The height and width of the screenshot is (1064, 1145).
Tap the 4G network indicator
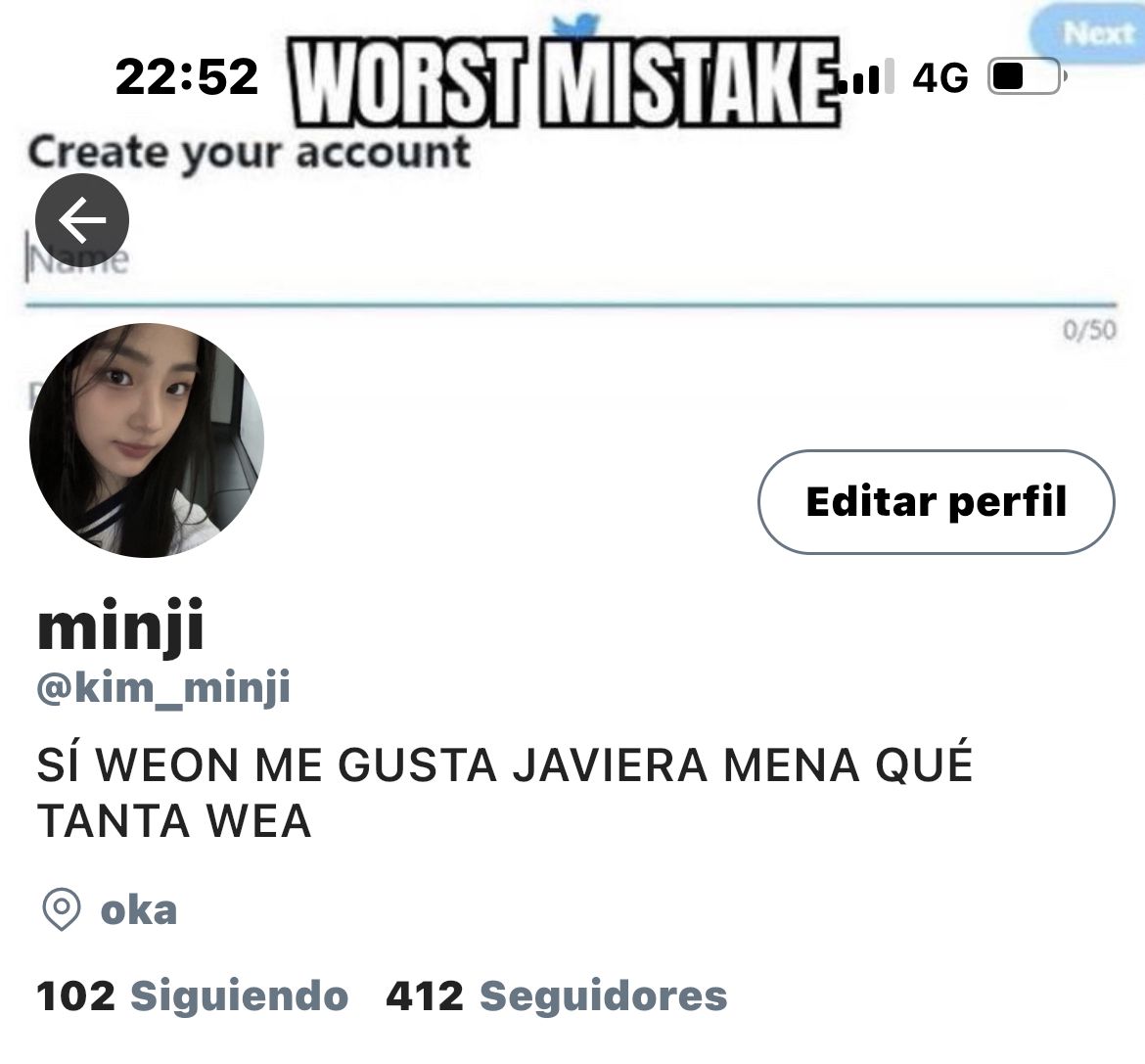939,77
